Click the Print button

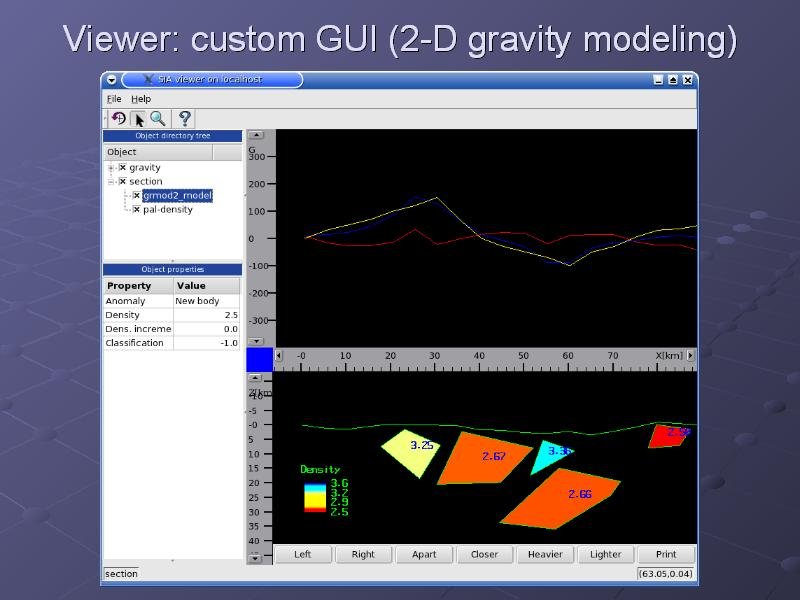(x=666, y=554)
